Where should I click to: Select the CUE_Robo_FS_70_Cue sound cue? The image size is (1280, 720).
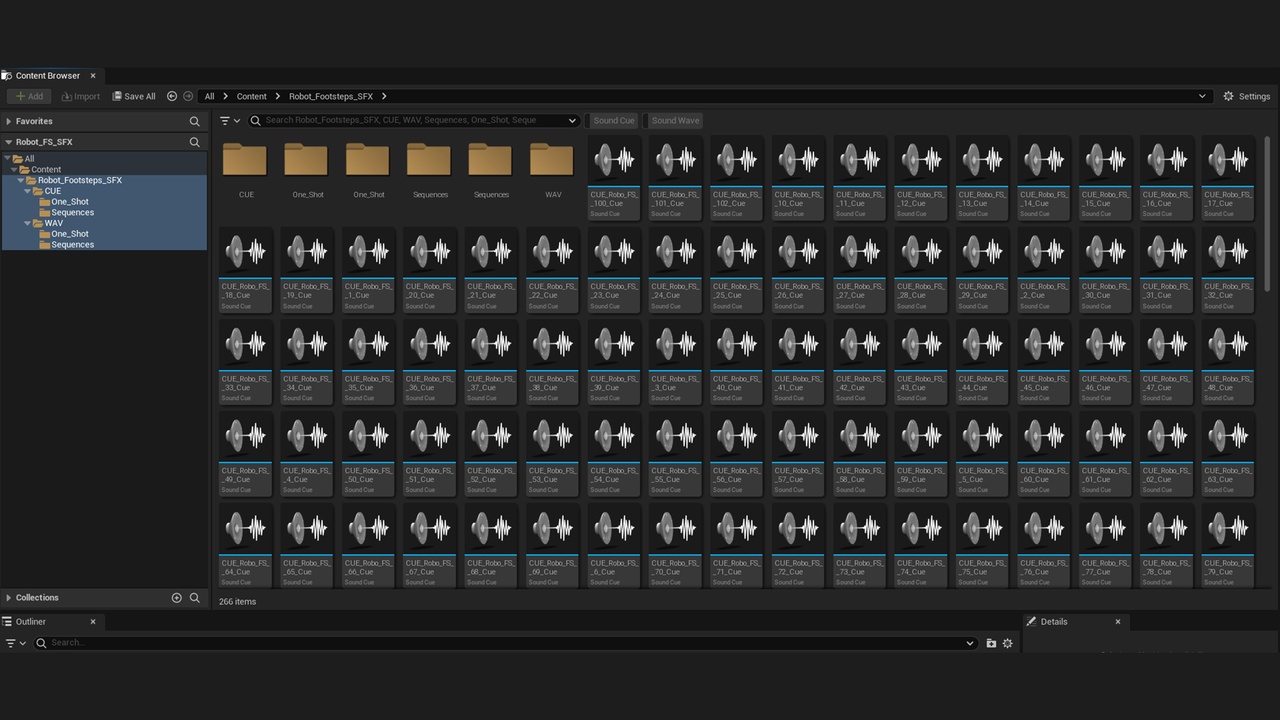pos(675,546)
